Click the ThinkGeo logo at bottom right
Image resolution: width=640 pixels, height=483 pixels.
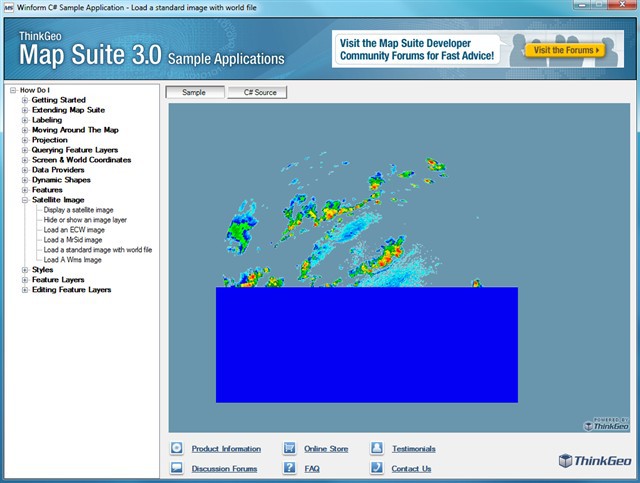click(x=594, y=460)
